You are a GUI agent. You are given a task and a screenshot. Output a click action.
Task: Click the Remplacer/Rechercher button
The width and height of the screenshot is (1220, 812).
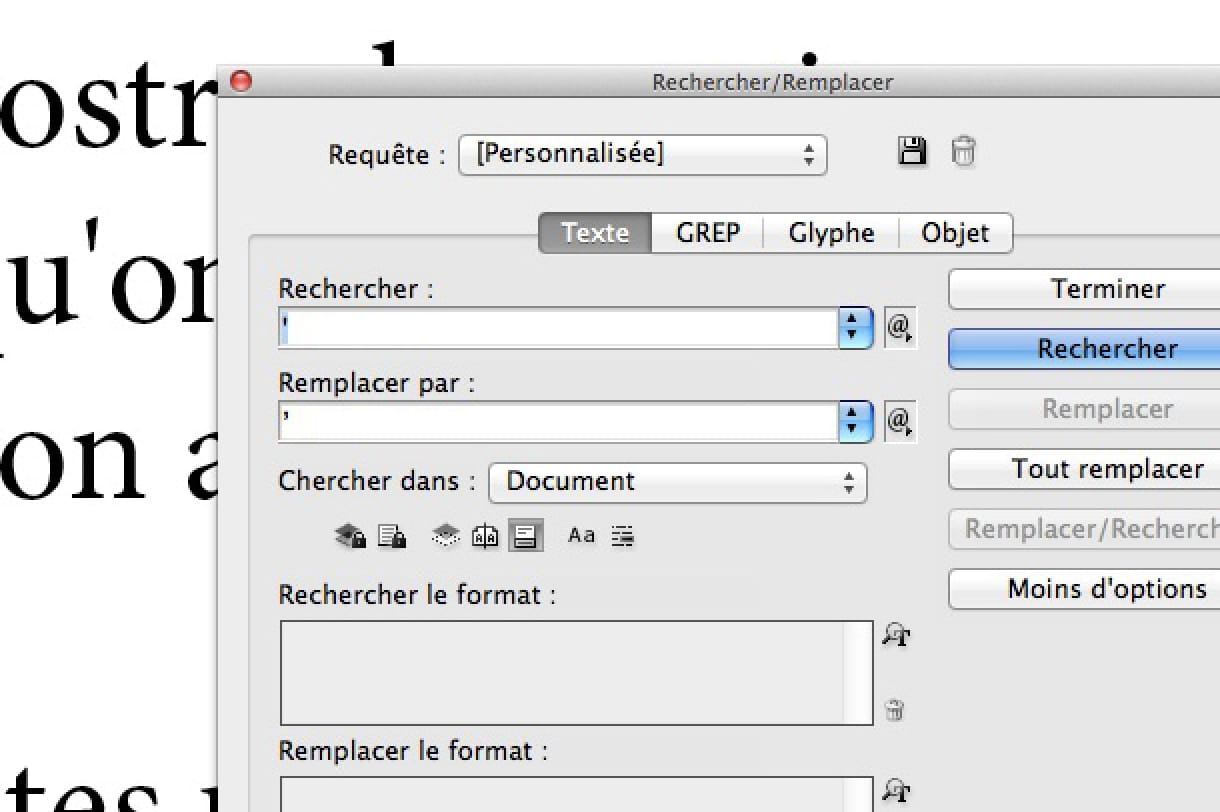click(x=1085, y=529)
